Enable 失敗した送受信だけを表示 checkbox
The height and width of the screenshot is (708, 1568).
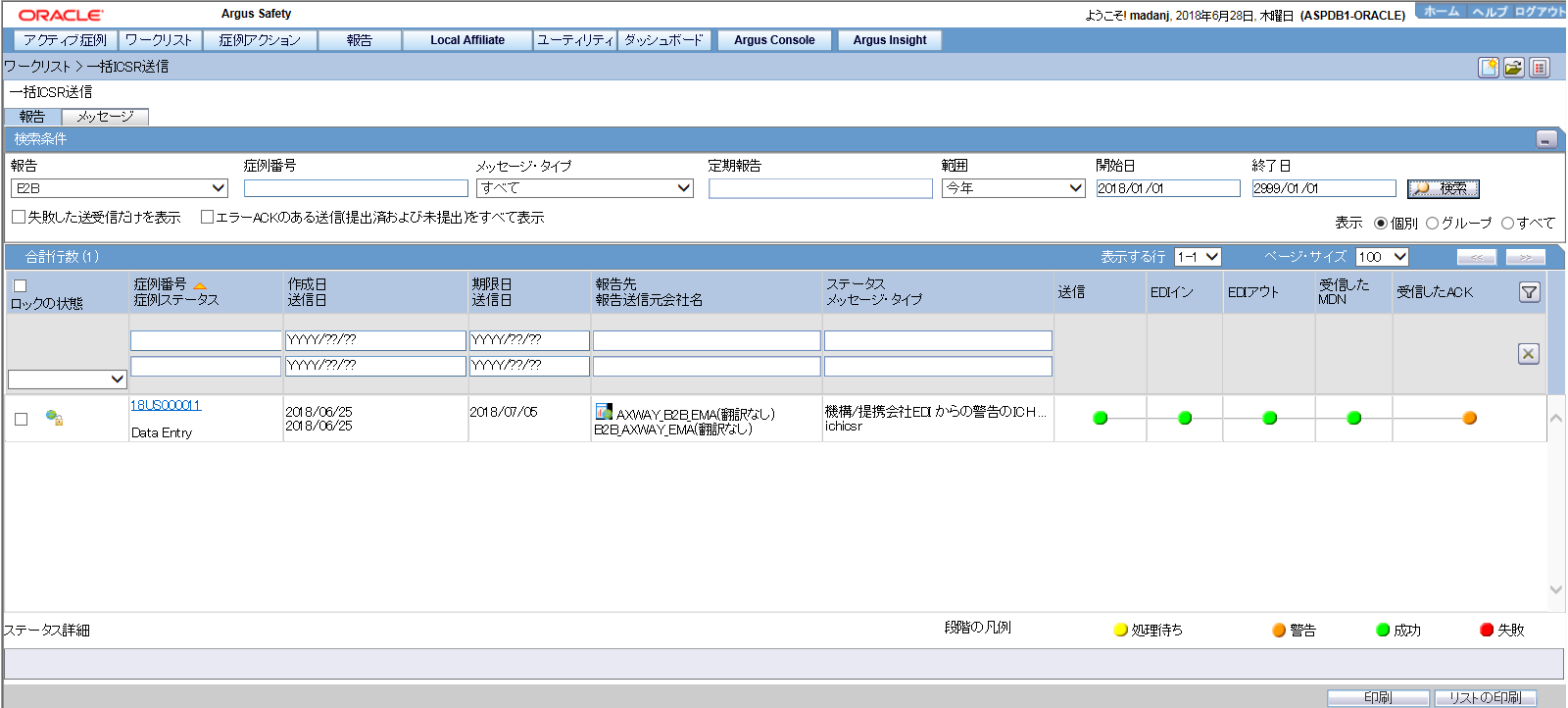(19, 217)
